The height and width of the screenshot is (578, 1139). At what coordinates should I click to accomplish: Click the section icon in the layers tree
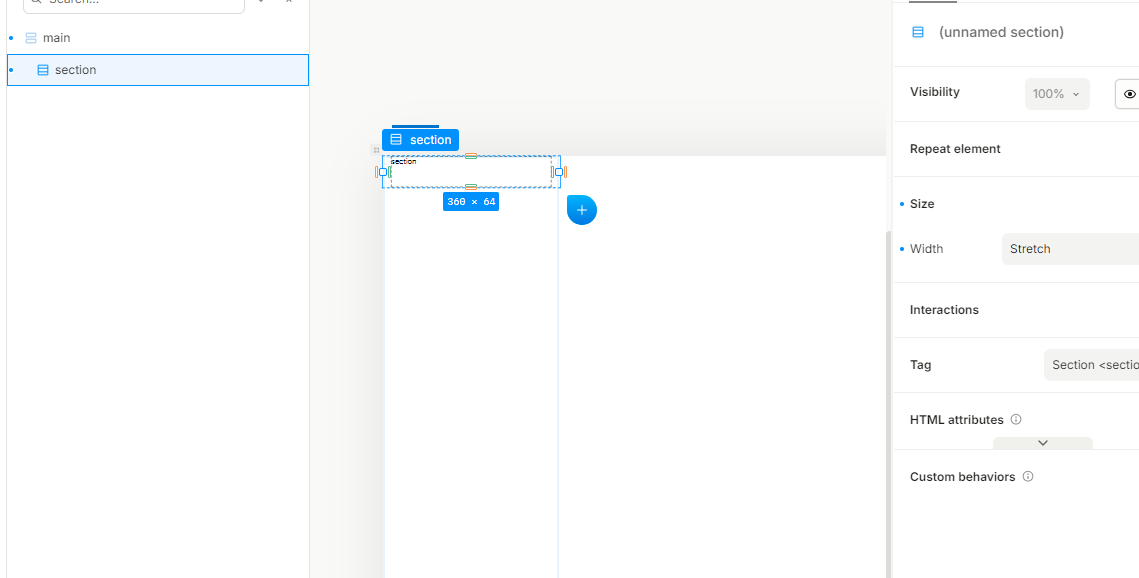click(43, 70)
